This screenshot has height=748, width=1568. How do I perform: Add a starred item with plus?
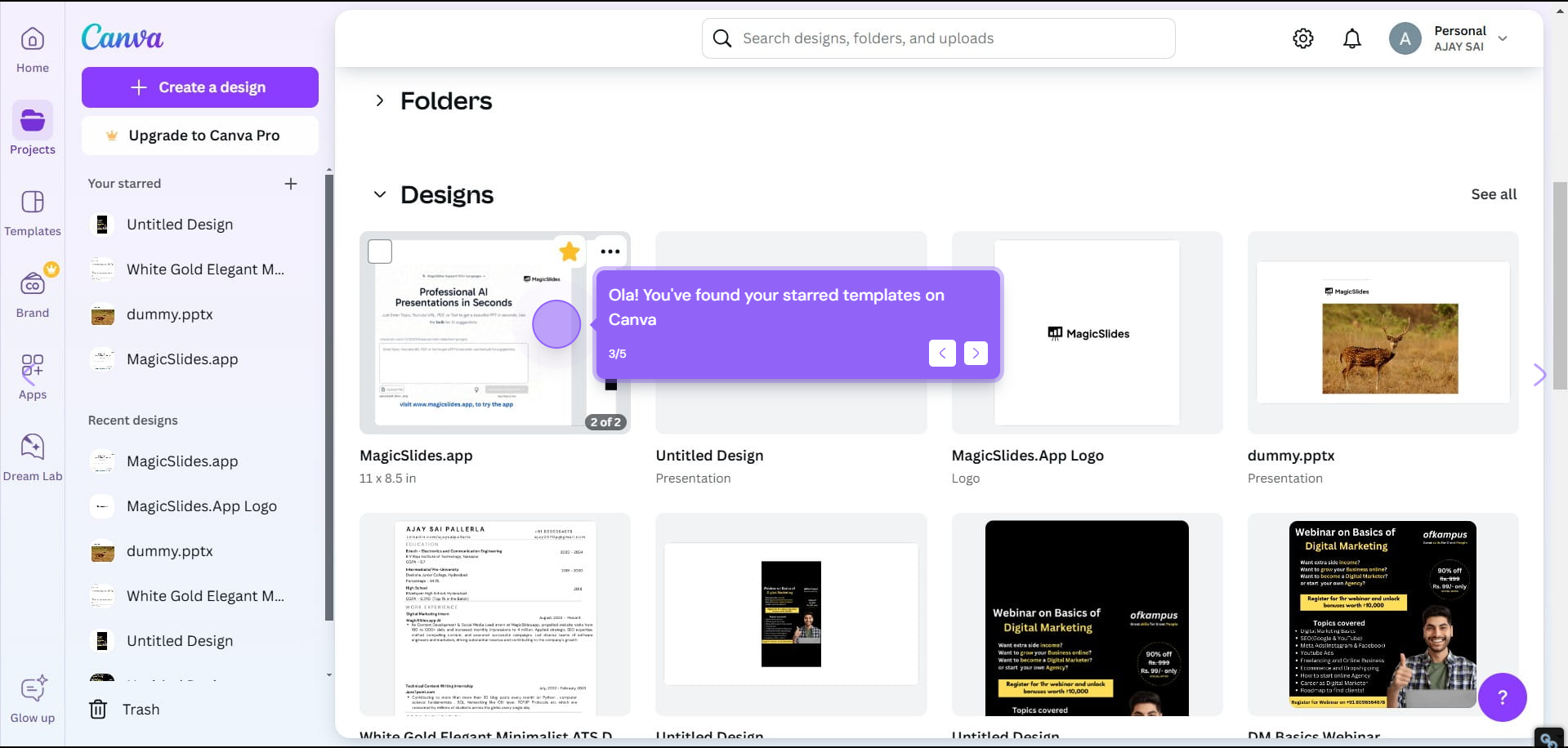pyautogui.click(x=291, y=184)
